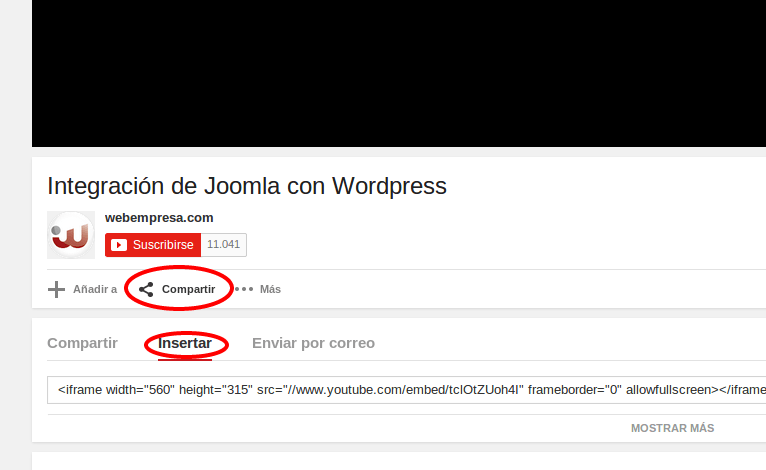
Task: Select the Insertar tab
Action: coord(185,343)
